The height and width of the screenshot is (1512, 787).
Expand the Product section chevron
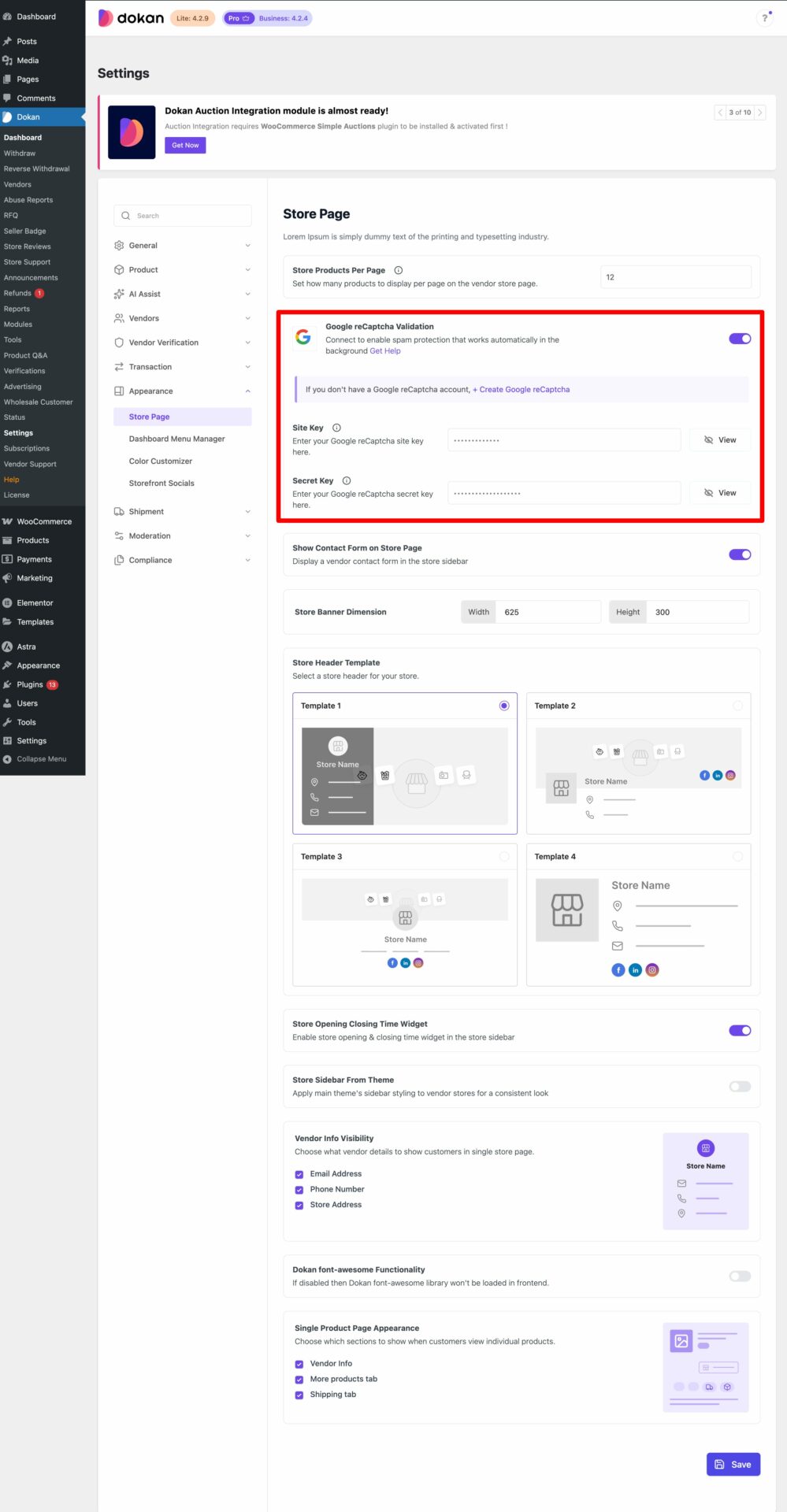click(247, 269)
